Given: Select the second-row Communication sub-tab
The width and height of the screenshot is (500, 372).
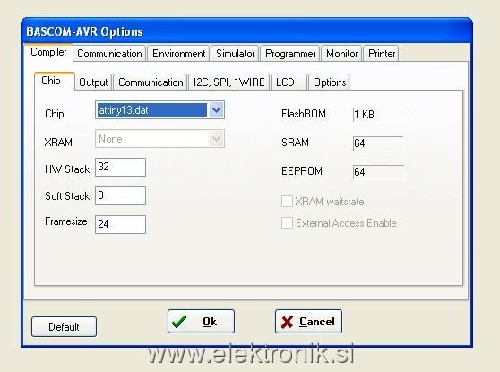Looking at the screenshot, I should coord(151,82).
